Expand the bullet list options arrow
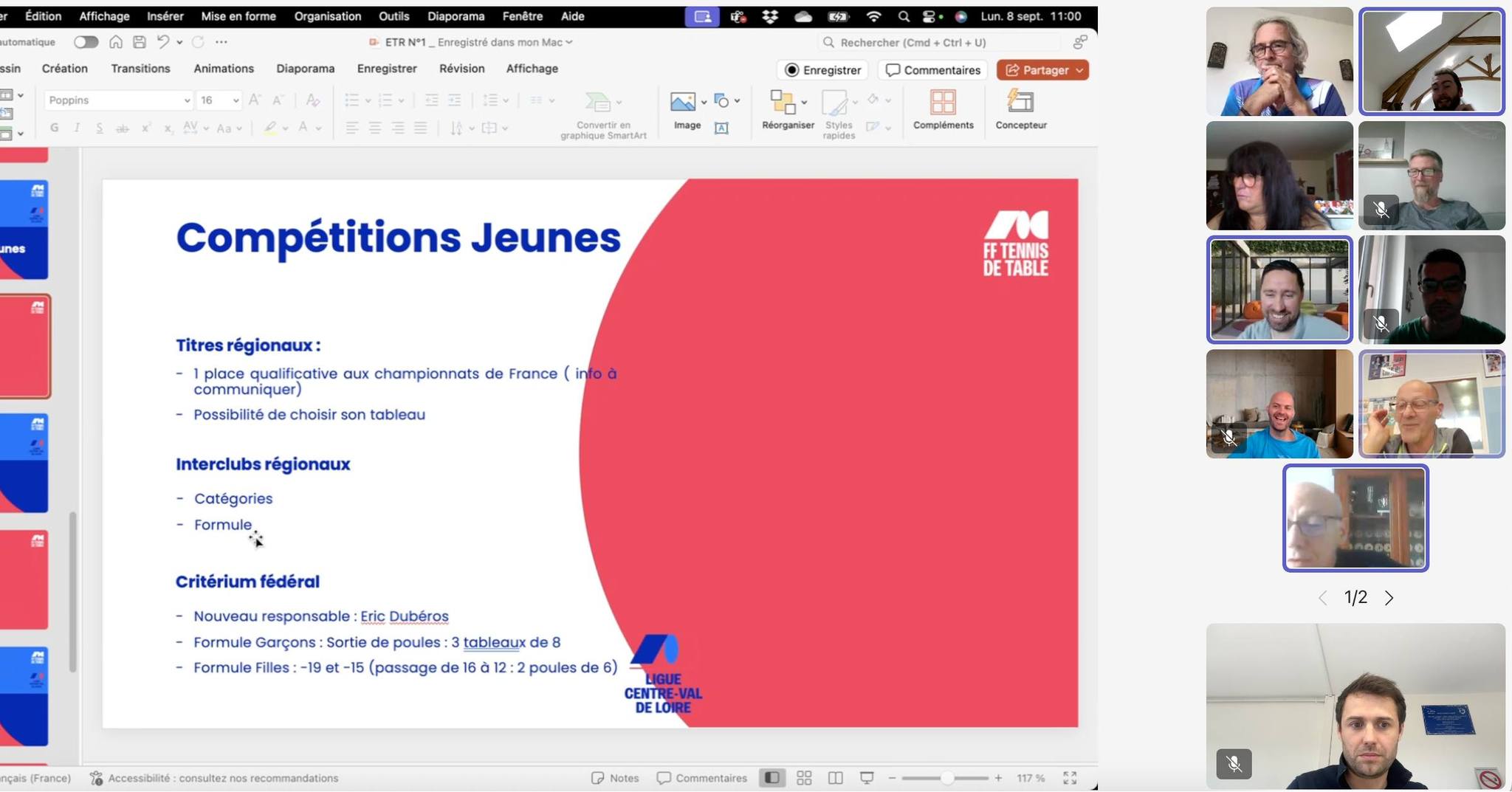 (x=368, y=100)
